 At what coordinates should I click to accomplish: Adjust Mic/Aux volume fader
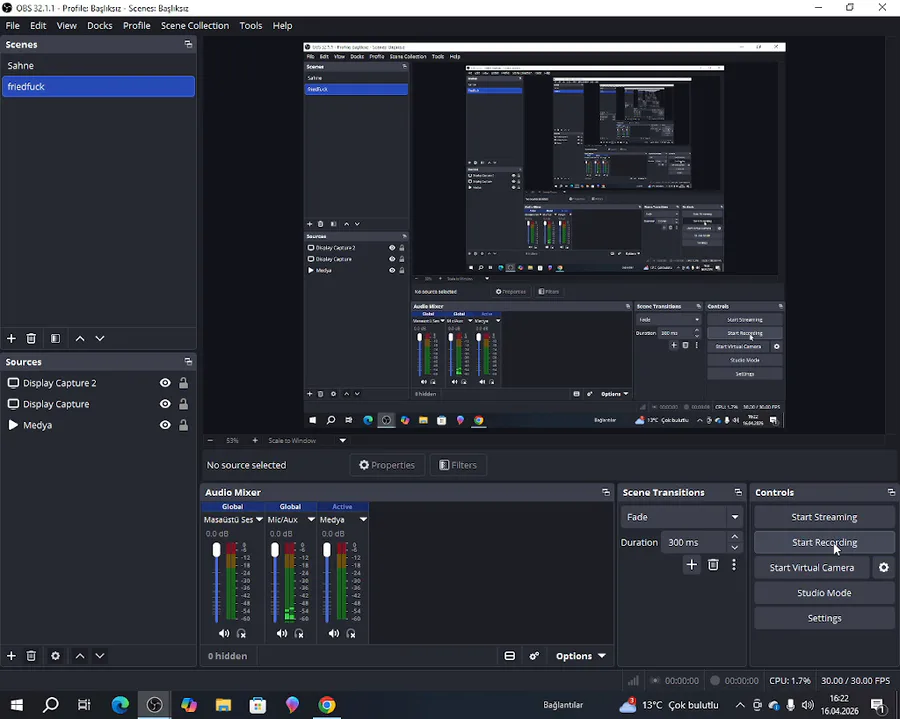pos(275,550)
